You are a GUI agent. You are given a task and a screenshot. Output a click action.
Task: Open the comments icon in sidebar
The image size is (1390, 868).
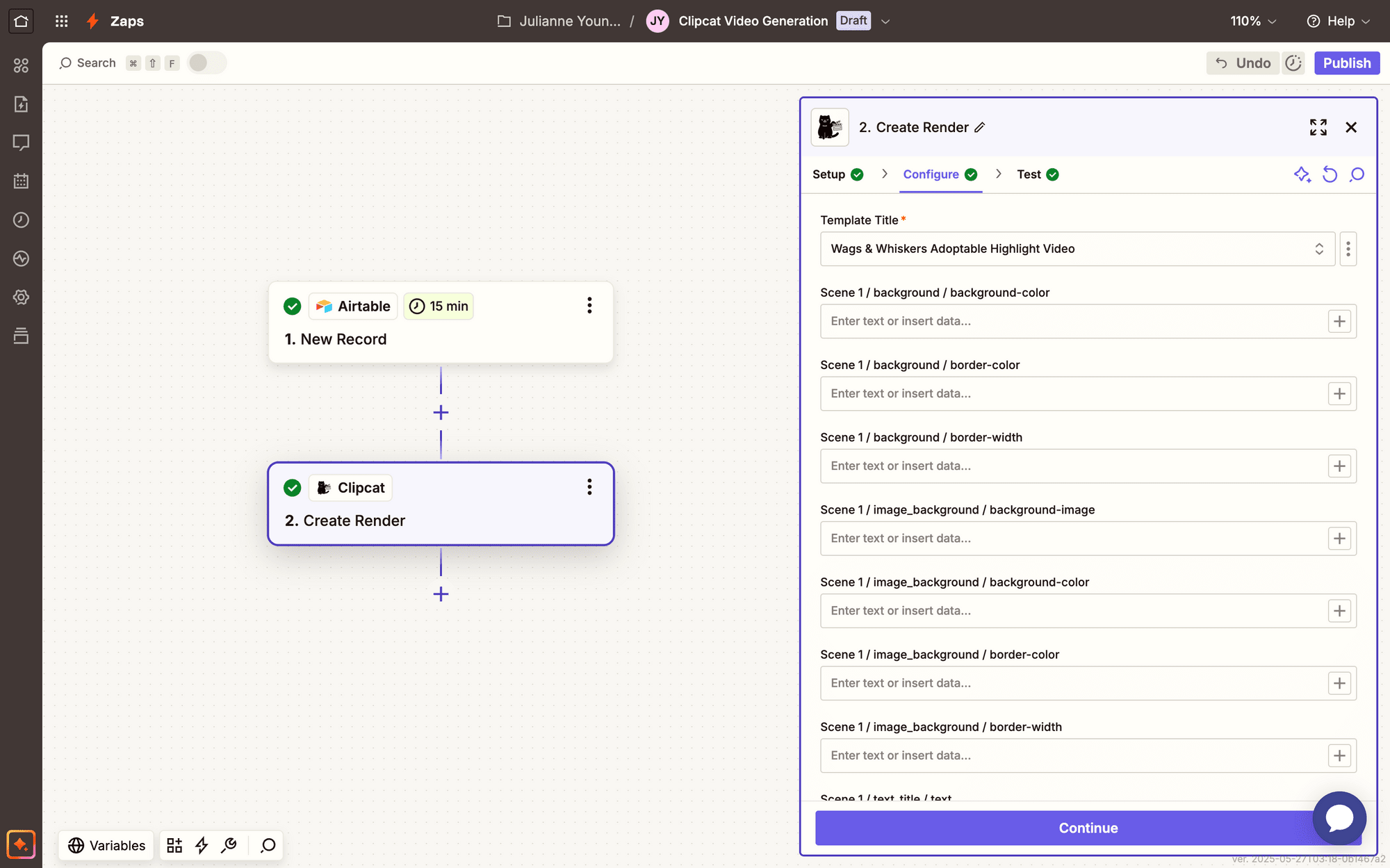tap(21, 142)
